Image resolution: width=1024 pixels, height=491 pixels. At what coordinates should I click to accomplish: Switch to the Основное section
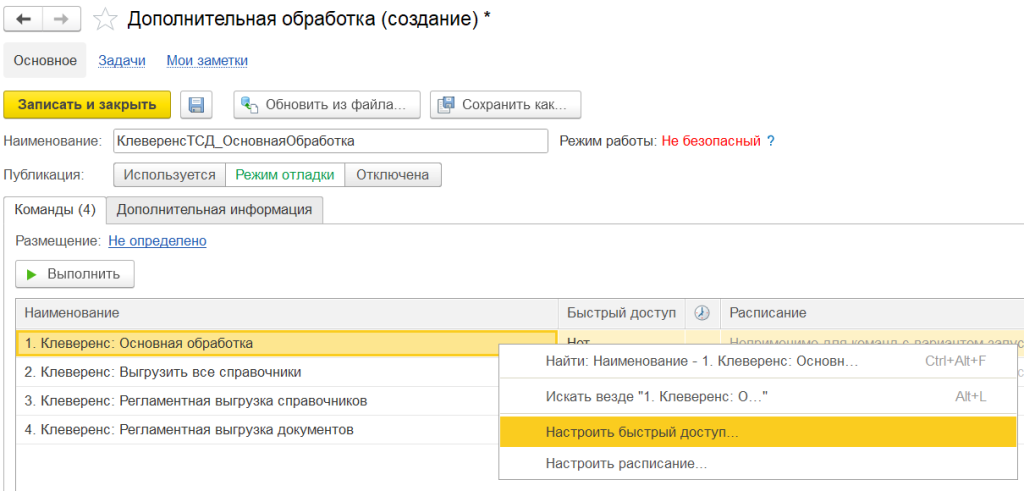click(45, 61)
